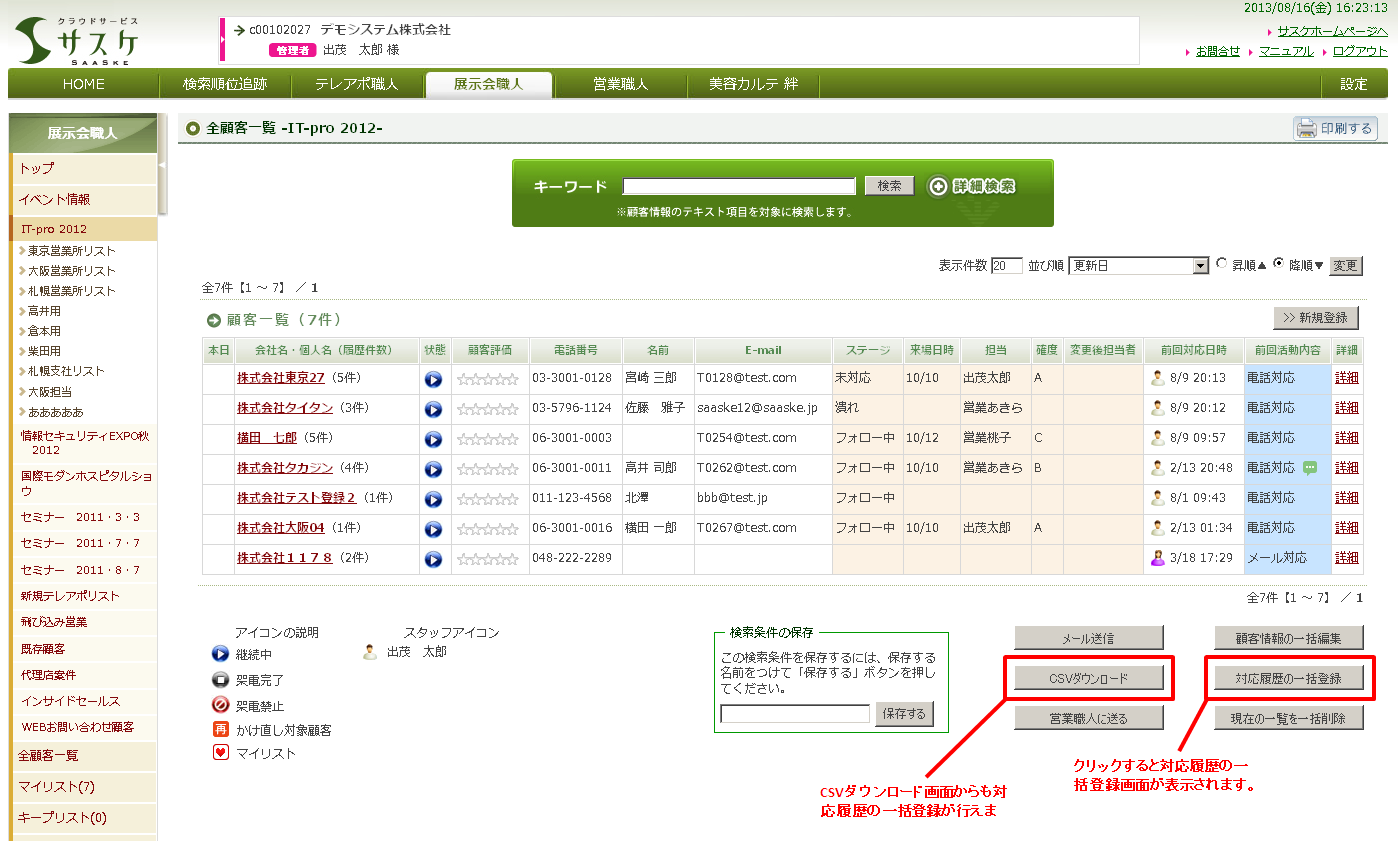
Task: Click the 詳細検索 plus icon
Action: pyautogui.click(x=937, y=187)
